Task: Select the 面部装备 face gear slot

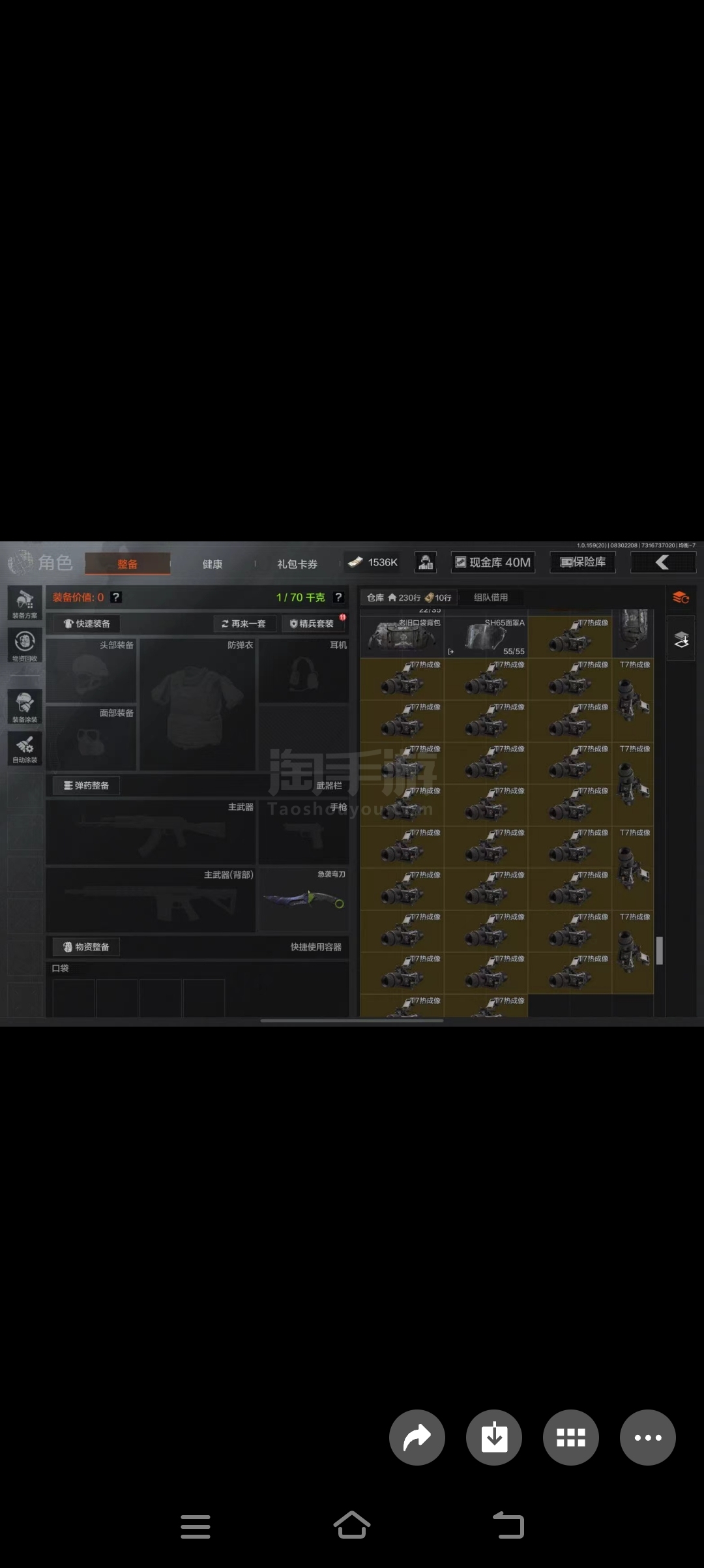Action: point(91,738)
